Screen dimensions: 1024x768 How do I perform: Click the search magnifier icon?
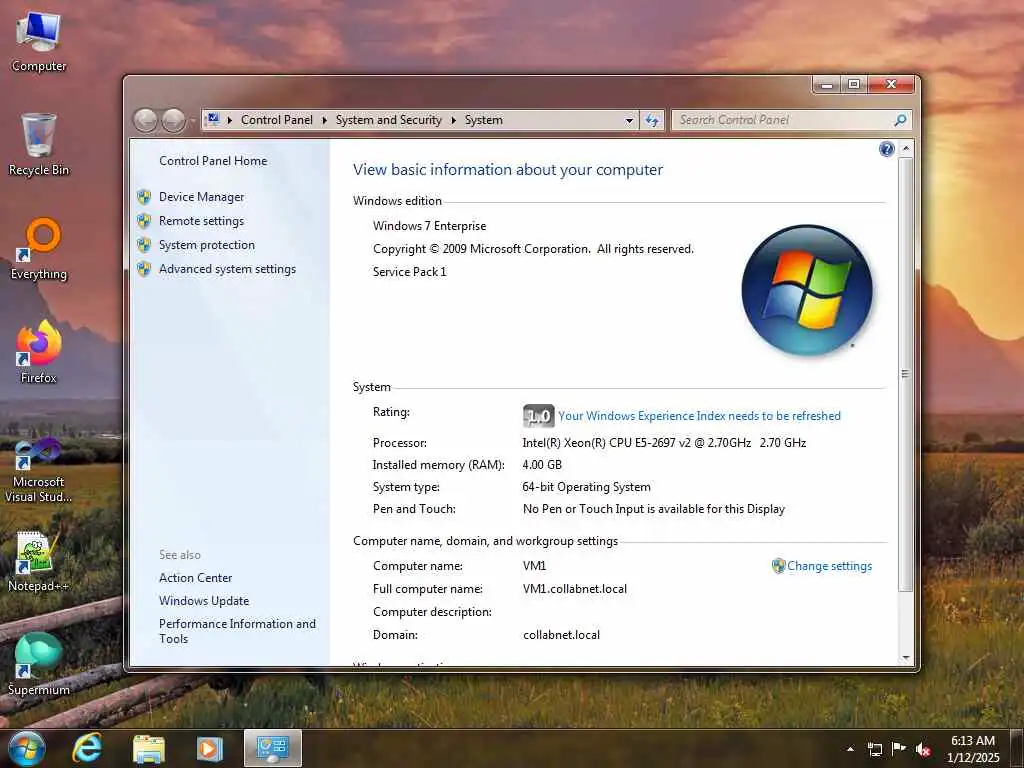pos(900,120)
